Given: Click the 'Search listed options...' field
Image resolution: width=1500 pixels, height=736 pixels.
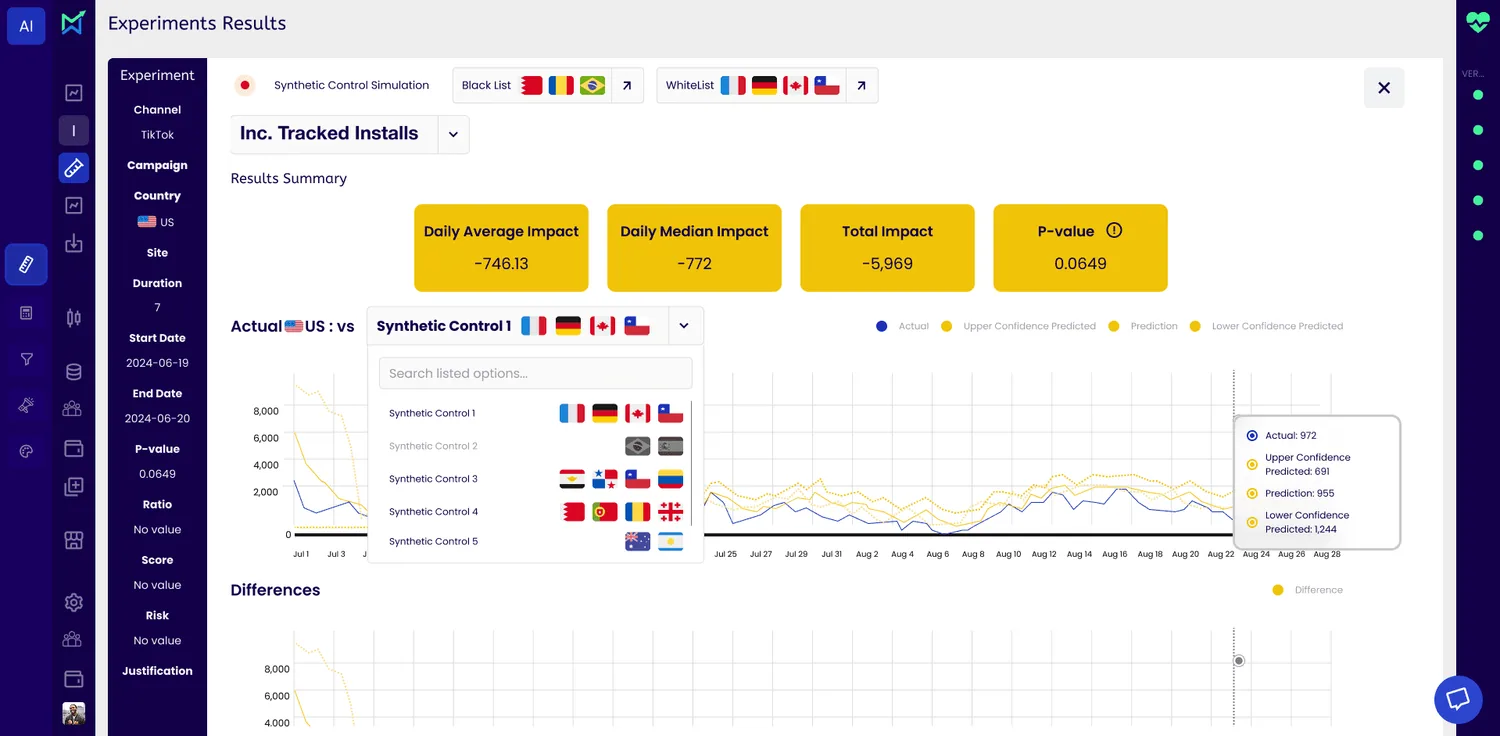Looking at the screenshot, I should pyautogui.click(x=536, y=373).
